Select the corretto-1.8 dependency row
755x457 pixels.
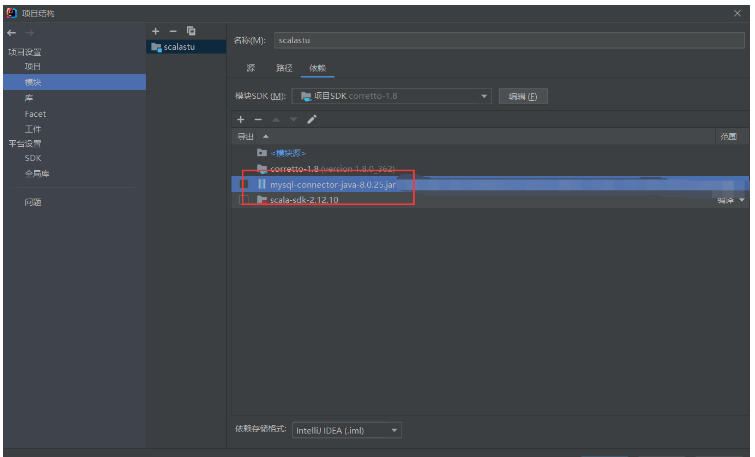[x=490, y=169]
